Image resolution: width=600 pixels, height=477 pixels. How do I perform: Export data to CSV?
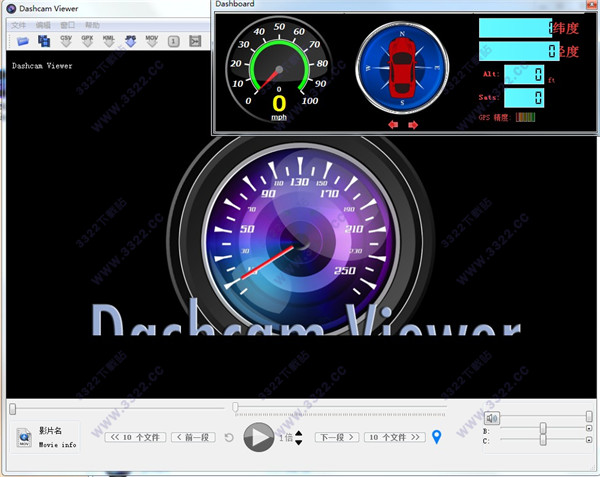click(x=66, y=41)
